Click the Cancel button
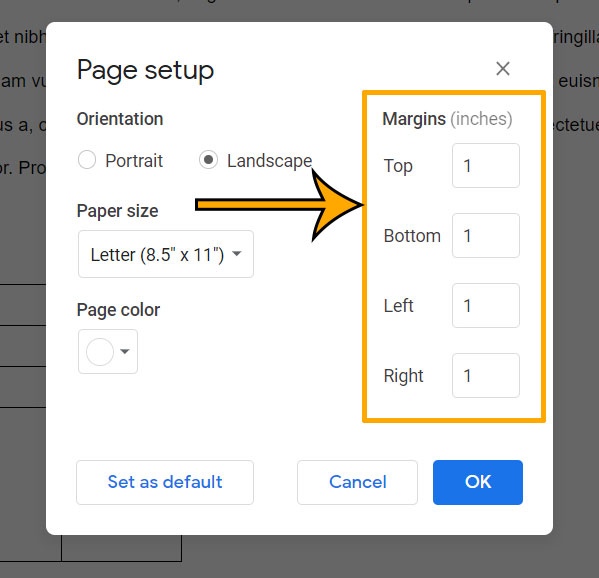Screen dimensions: 599x578 [358, 482]
